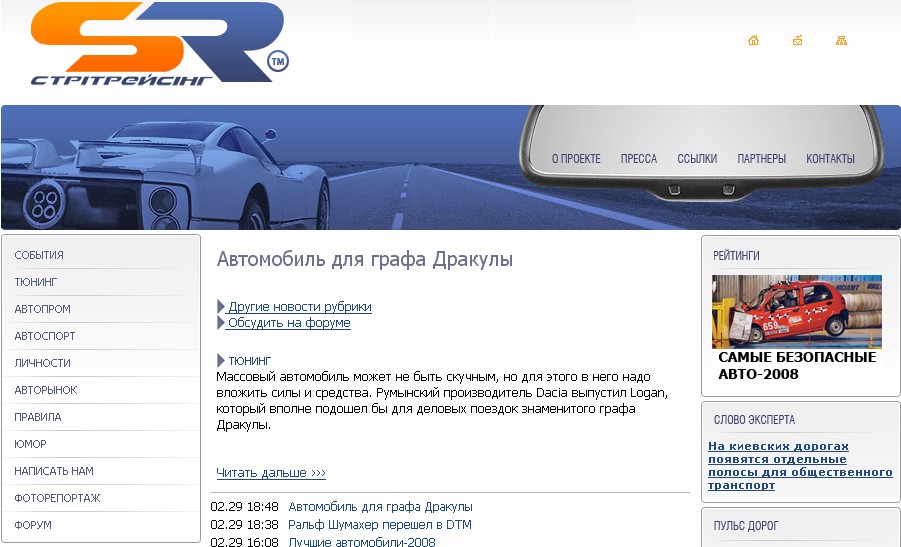Open the crash test car thumbnail
The height and width of the screenshot is (547, 901).
(x=796, y=311)
